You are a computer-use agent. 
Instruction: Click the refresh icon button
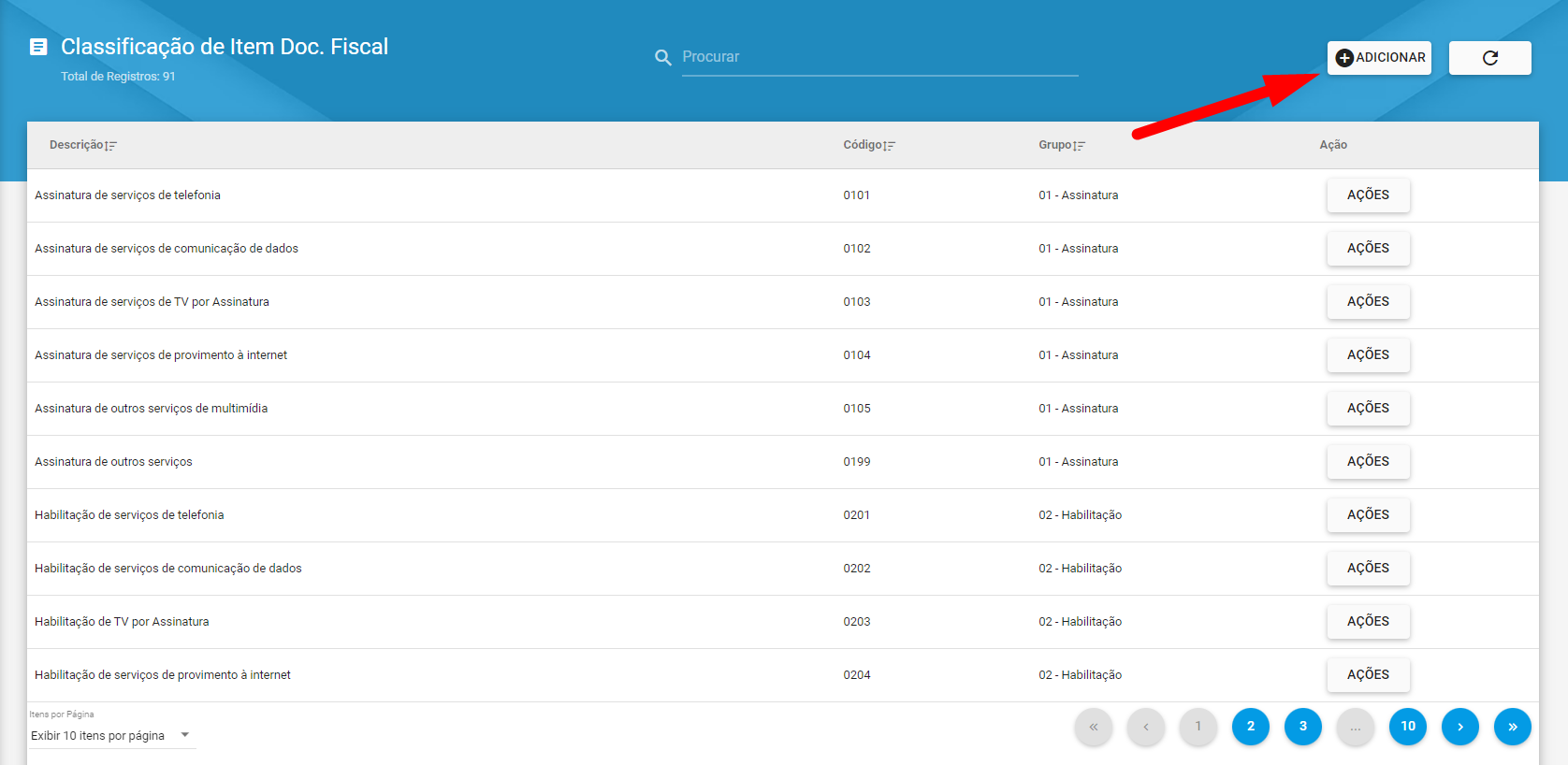coord(1490,58)
